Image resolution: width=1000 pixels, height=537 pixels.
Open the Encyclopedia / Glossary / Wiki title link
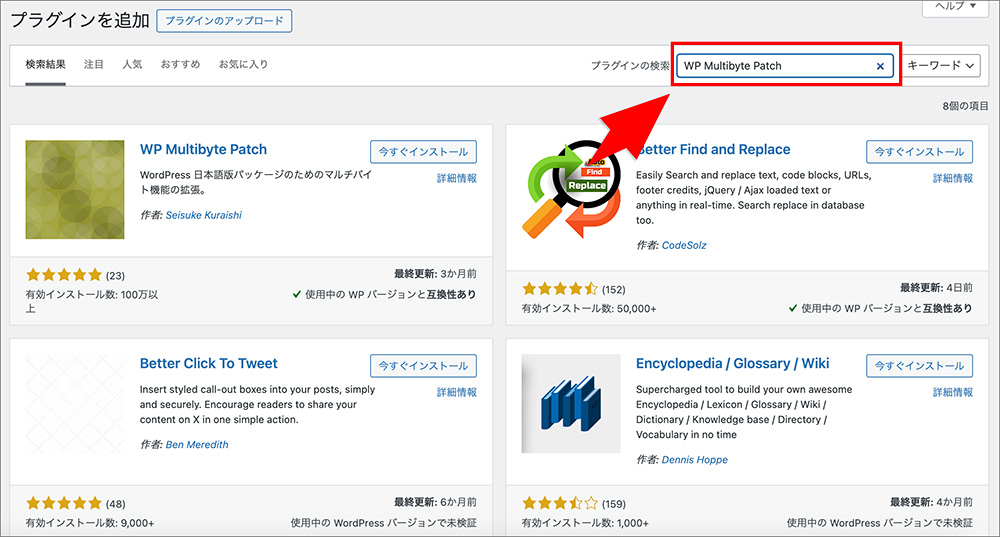(x=733, y=364)
